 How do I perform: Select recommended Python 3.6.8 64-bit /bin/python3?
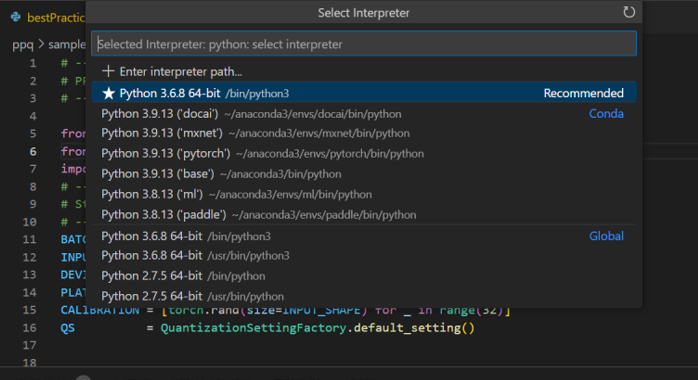[364, 93]
